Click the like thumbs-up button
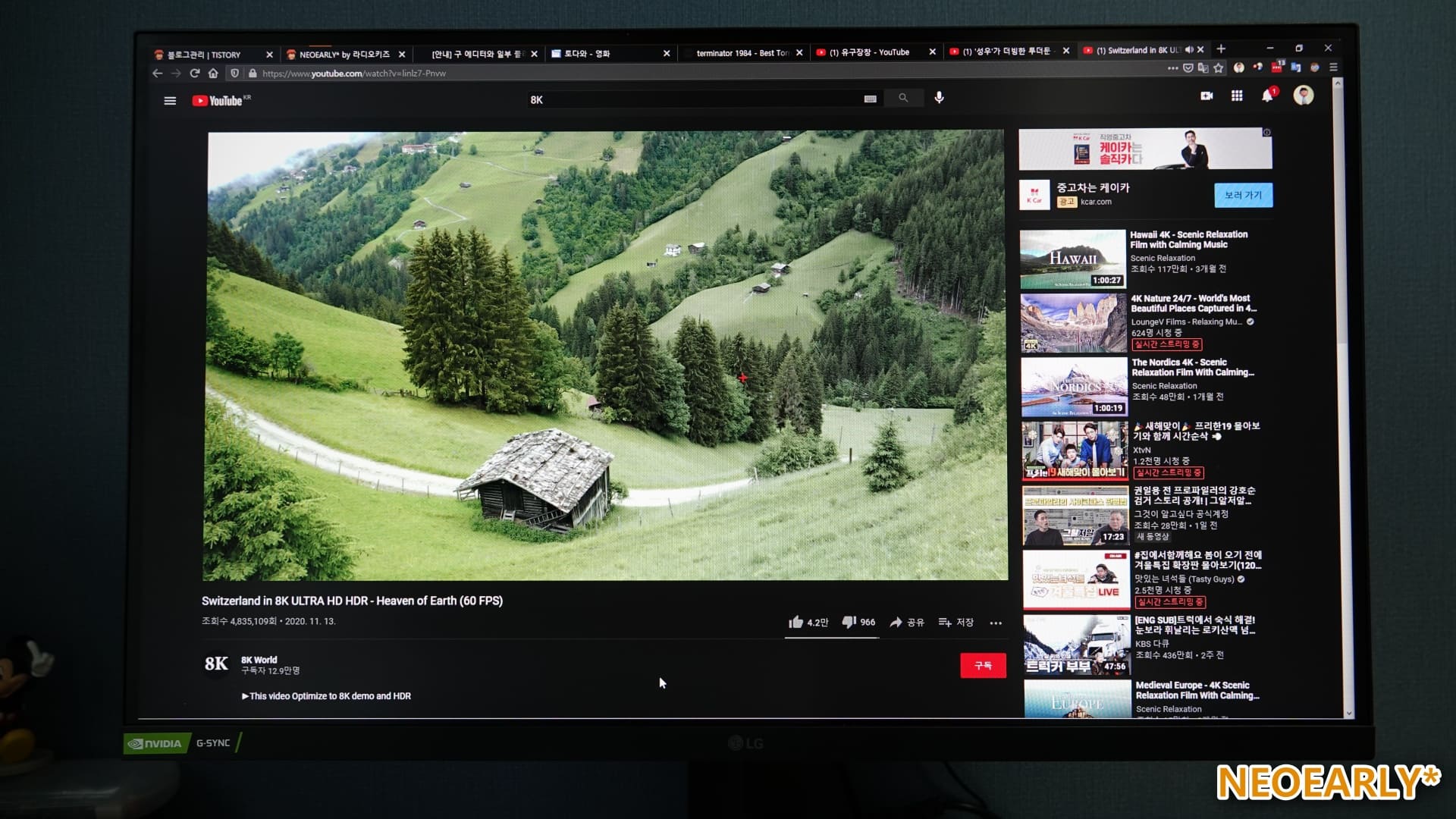The image size is (1456, 819). [796, 622]
